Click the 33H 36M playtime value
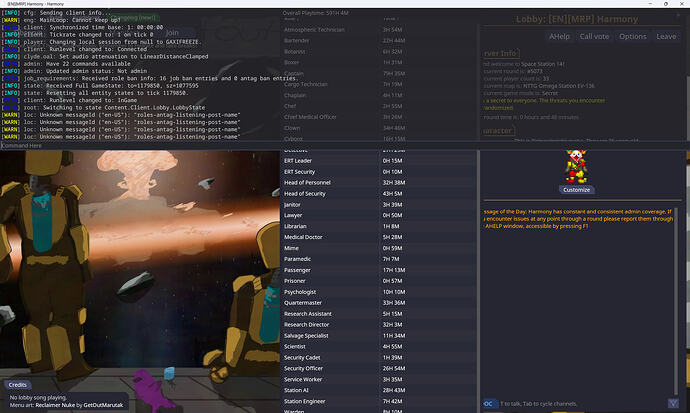Screen dimensions: 690x413 point(394,303)
